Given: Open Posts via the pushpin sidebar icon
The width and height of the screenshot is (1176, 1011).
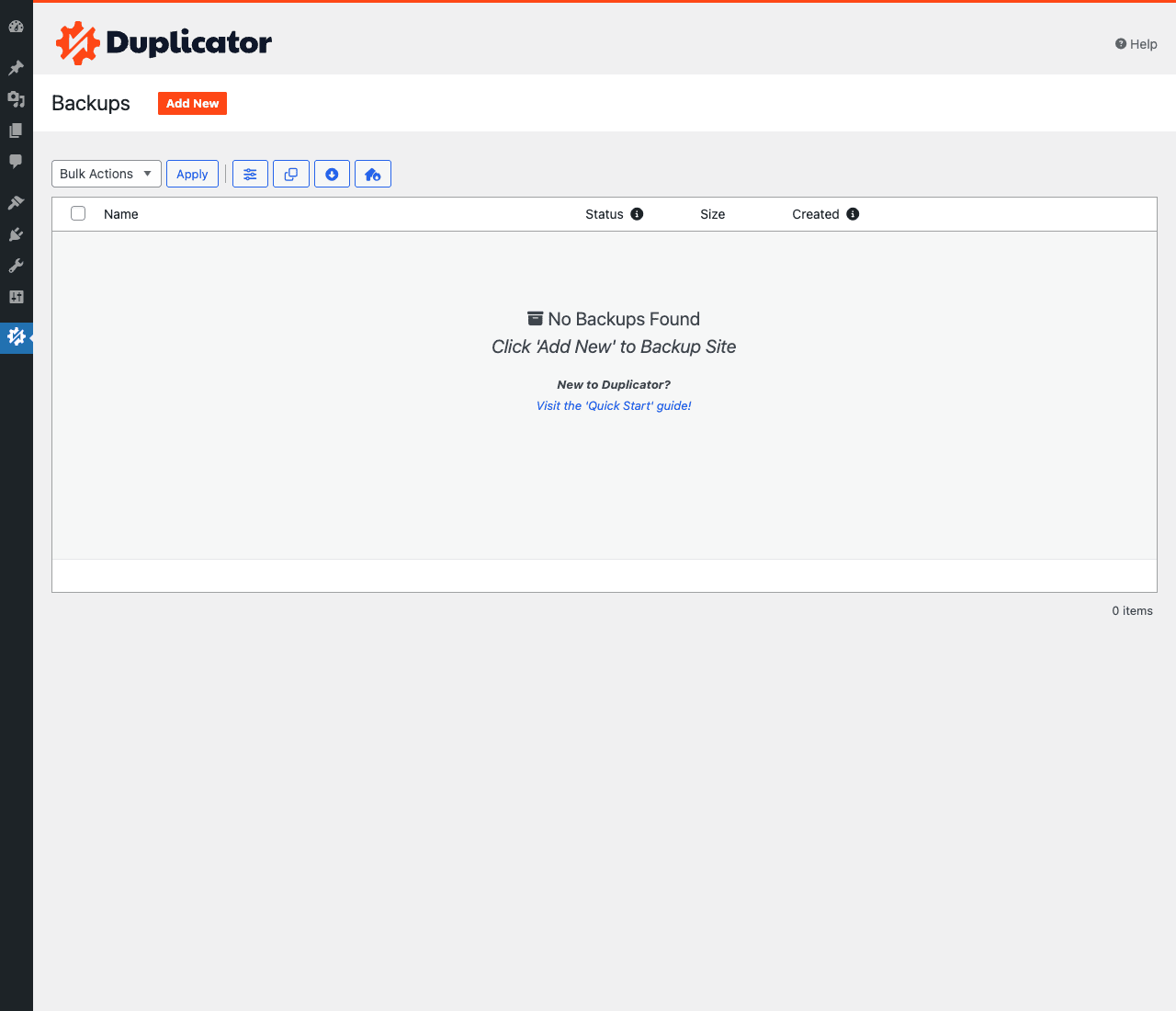Looking at the screenshot, I should coord(16,68).
